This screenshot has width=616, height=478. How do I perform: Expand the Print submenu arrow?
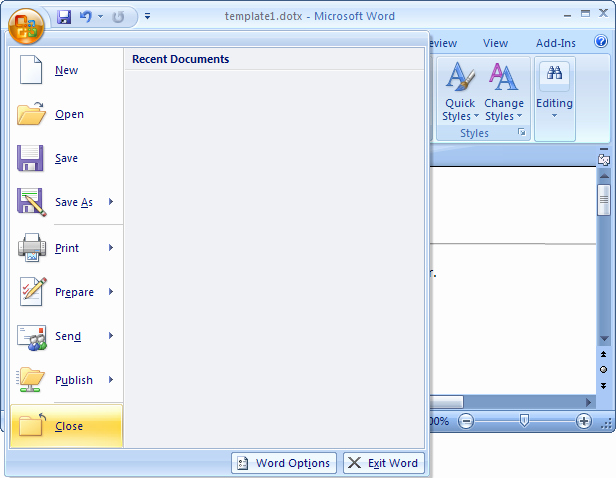pos(111,247)
